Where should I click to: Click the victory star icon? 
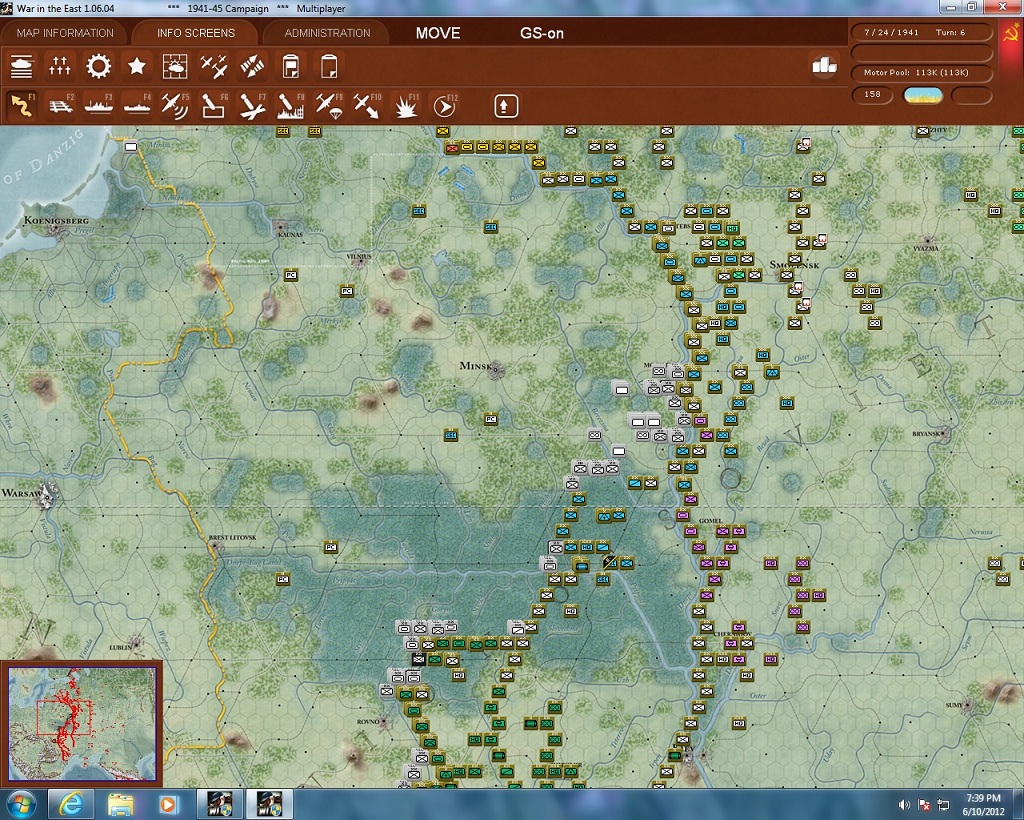136,67
